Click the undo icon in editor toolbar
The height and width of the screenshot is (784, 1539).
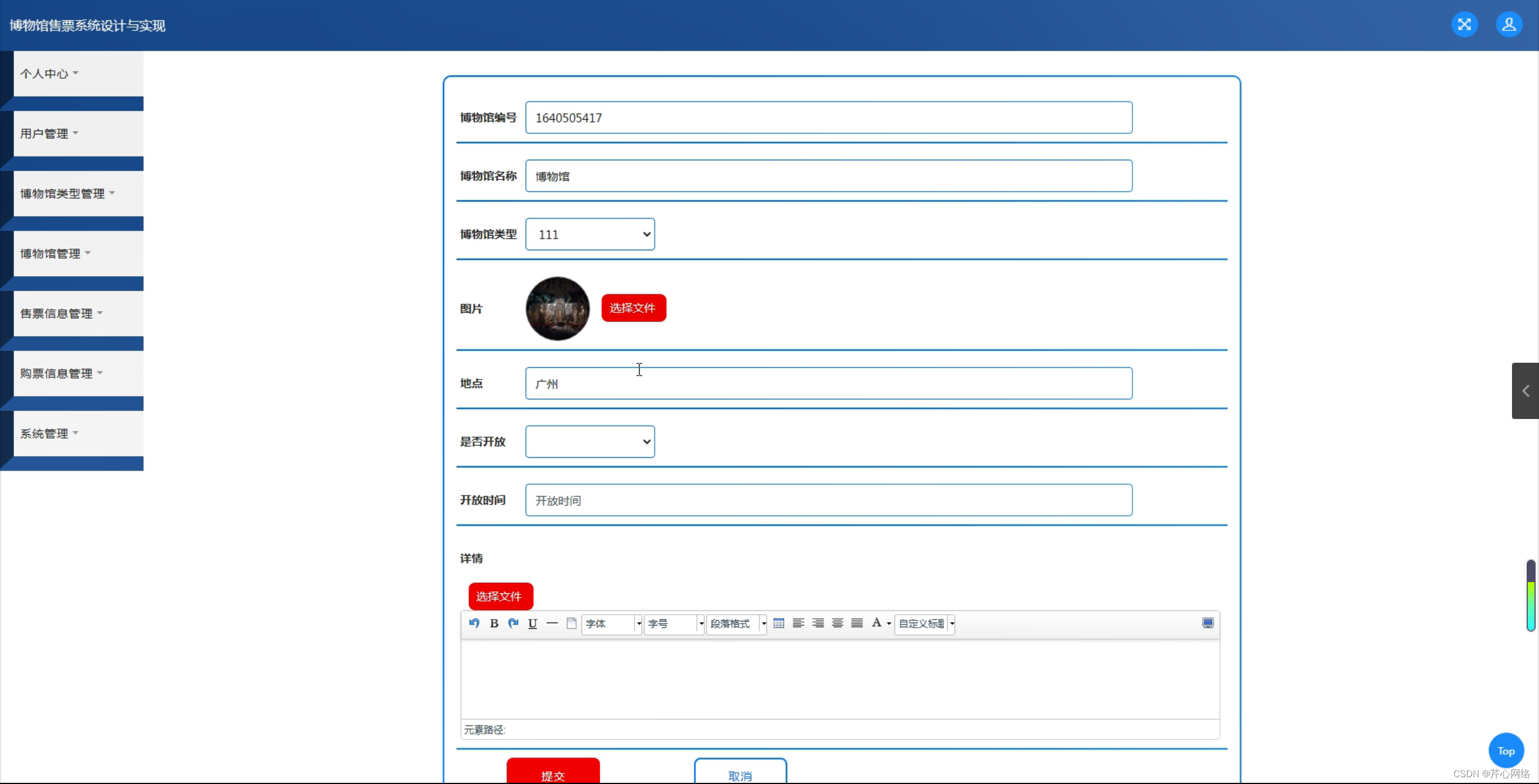click(474, 623)
